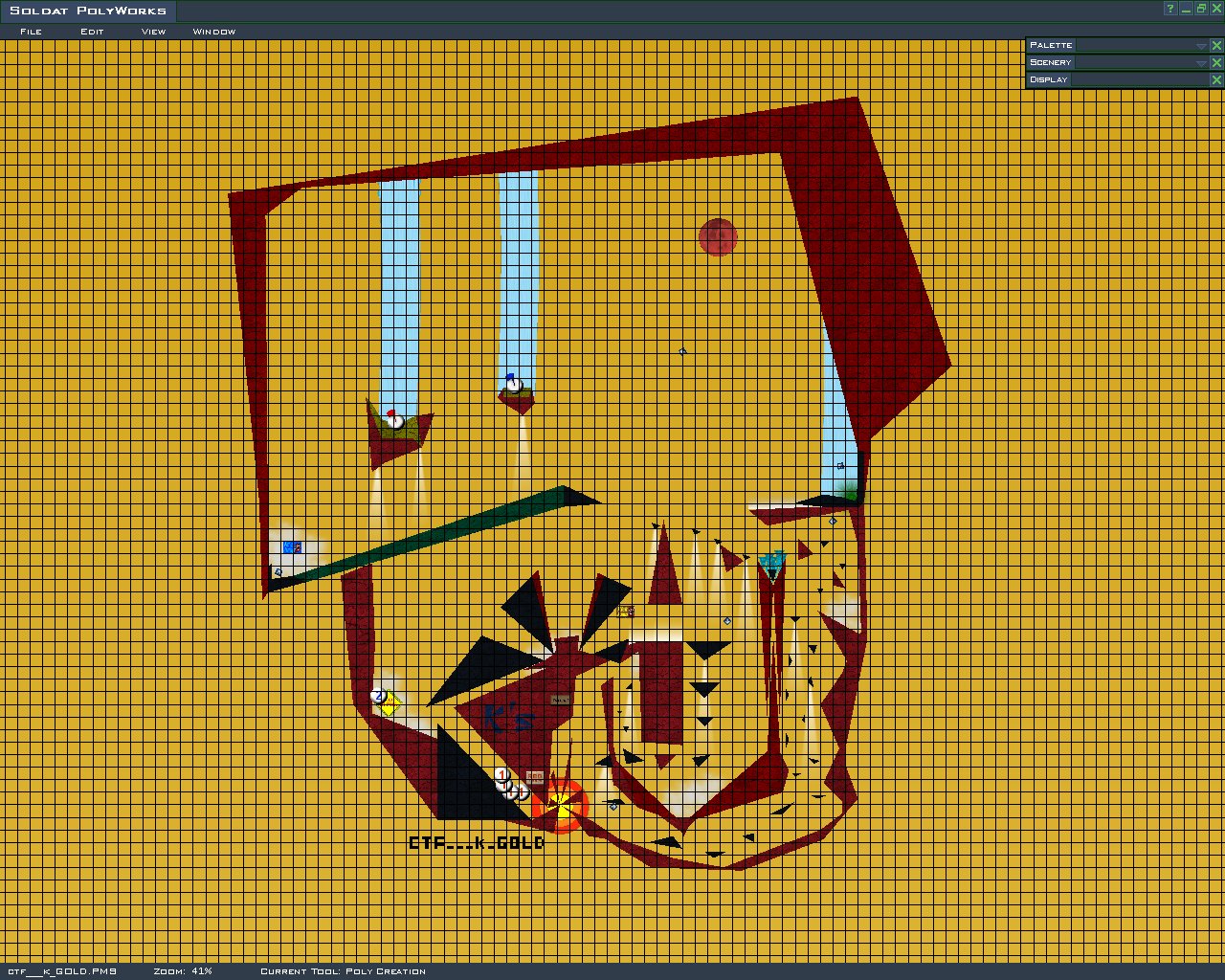
Task: Click the help question mark icon
Action: [1169, 9]
